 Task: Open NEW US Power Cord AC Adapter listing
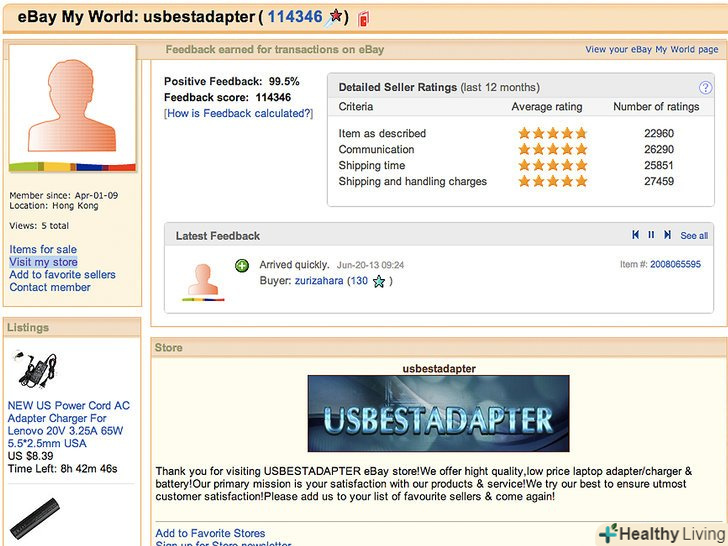pyautogui.click(x=69, y=424)
